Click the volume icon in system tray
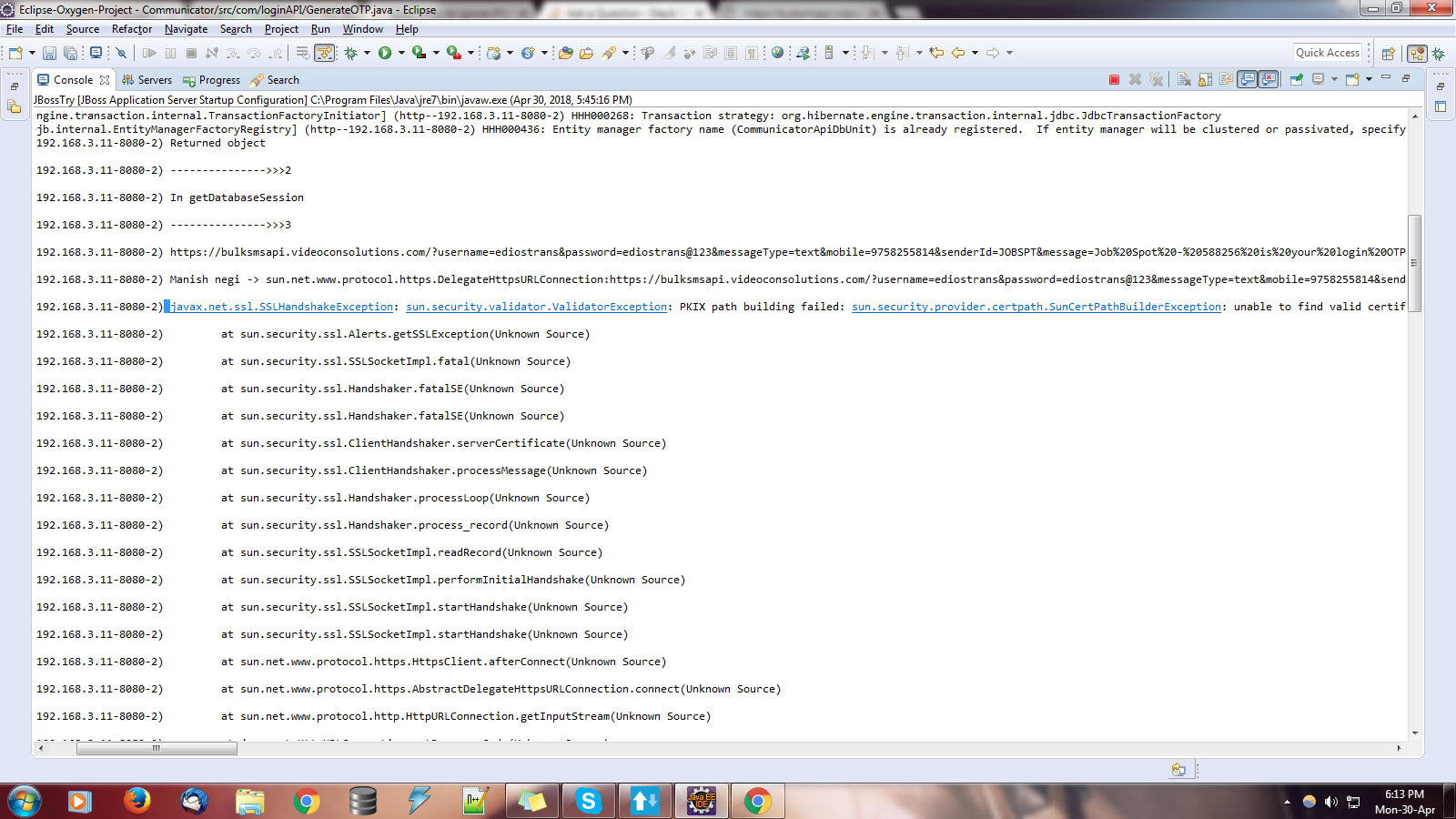Screen dimensions: 1456x819 tap(1330, 802)
